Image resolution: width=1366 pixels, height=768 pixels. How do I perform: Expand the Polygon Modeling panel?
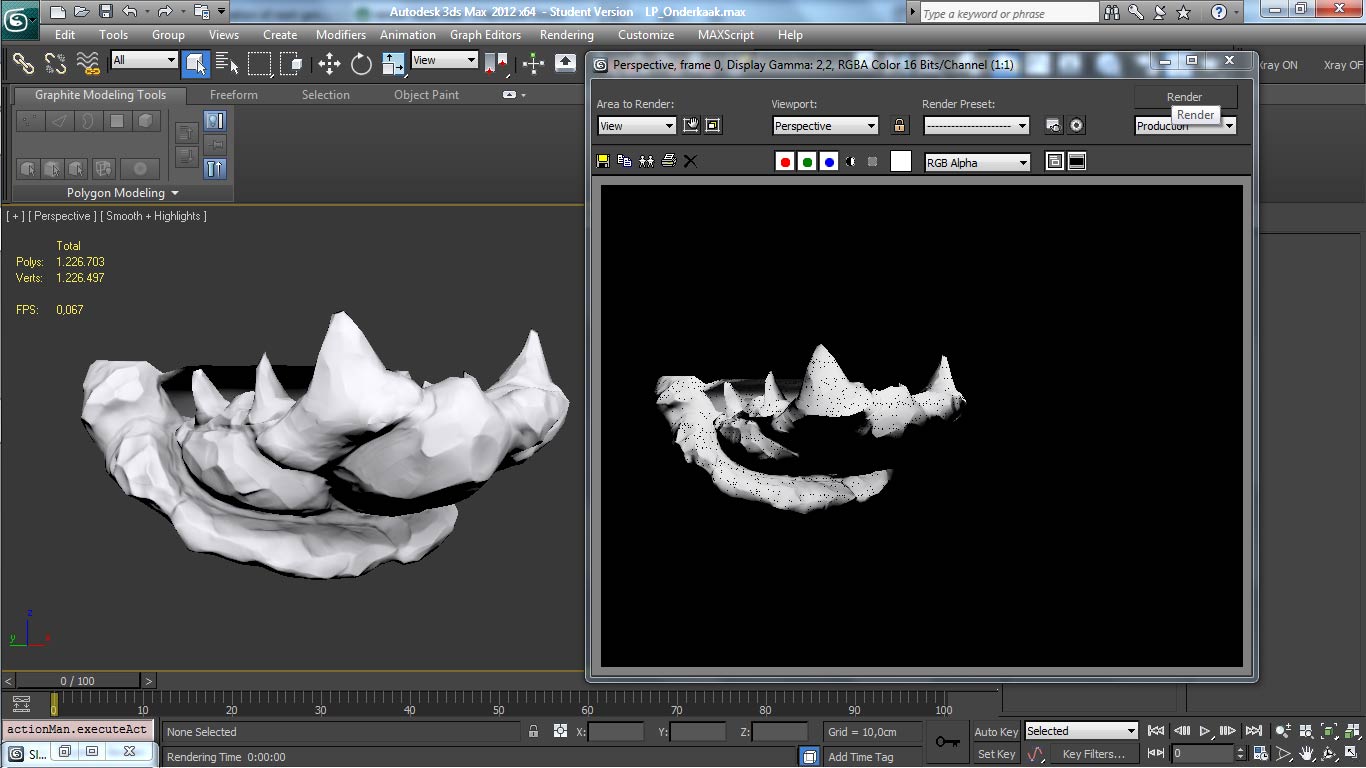(123, 193)
